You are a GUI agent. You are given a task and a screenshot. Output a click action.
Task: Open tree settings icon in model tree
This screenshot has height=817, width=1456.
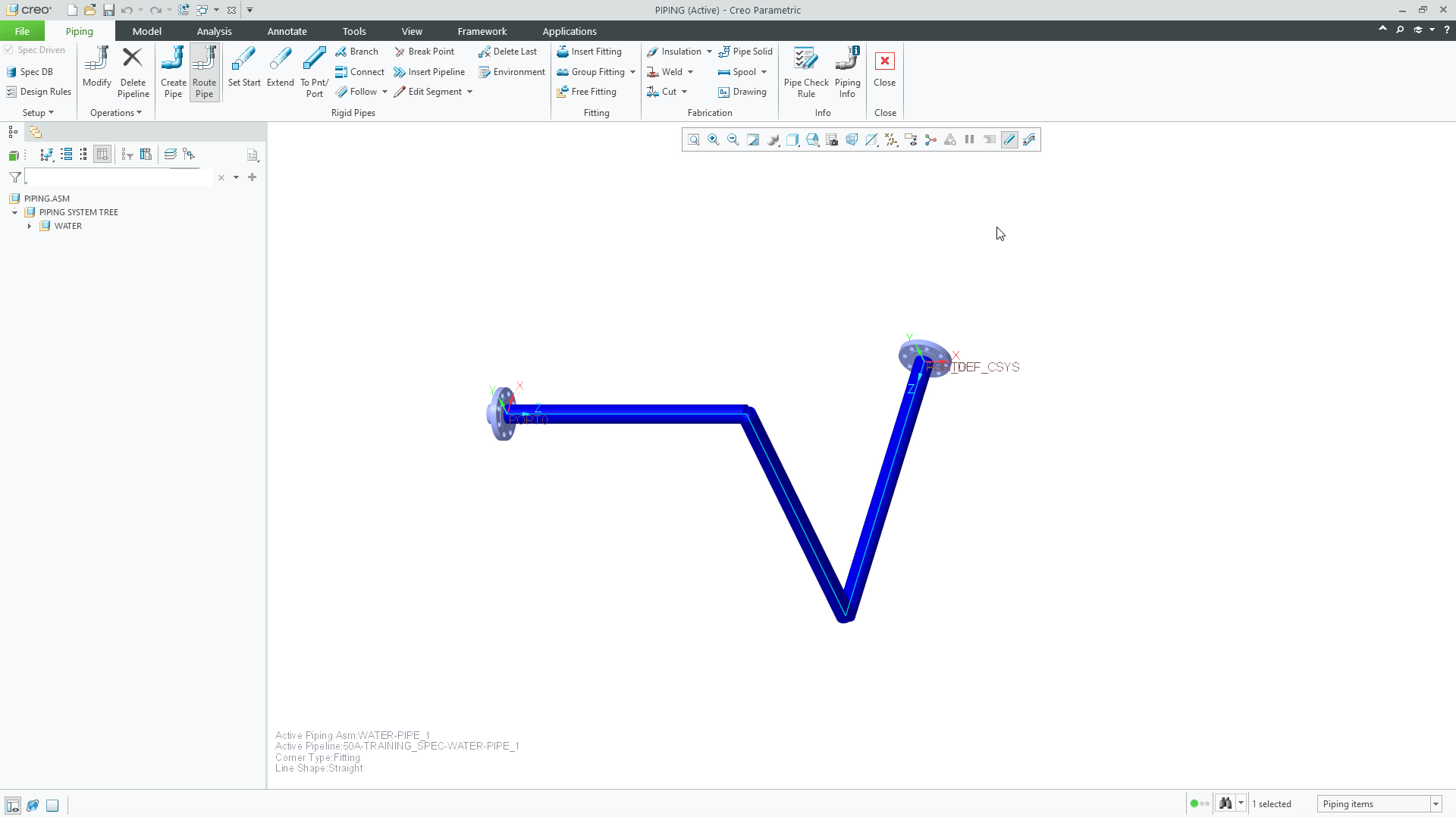click(253, 155)
